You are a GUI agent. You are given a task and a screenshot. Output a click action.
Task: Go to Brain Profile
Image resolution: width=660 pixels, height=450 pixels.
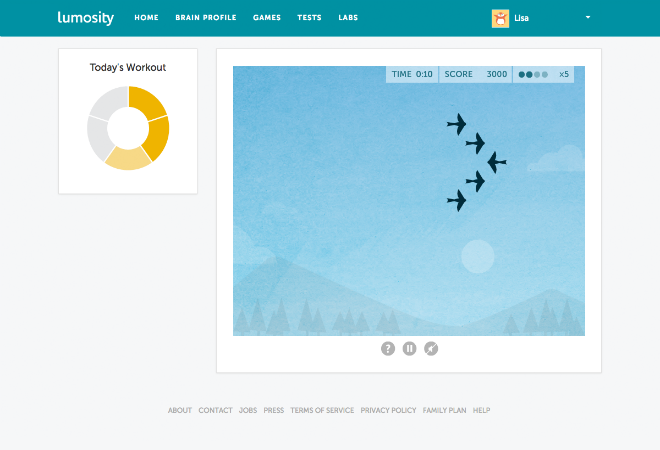[206, 18]
